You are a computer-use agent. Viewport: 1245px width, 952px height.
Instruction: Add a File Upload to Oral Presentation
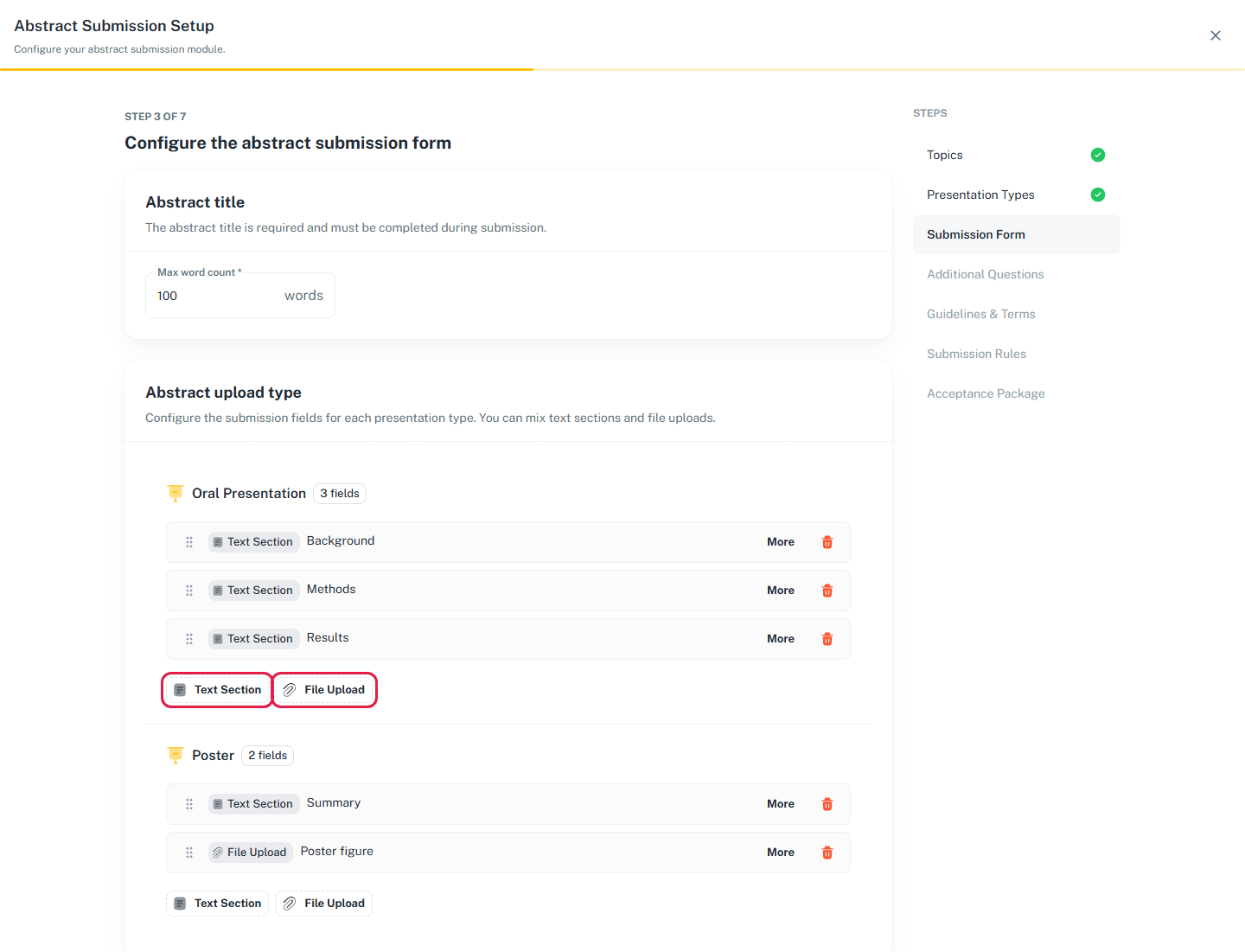click(324, 690)
